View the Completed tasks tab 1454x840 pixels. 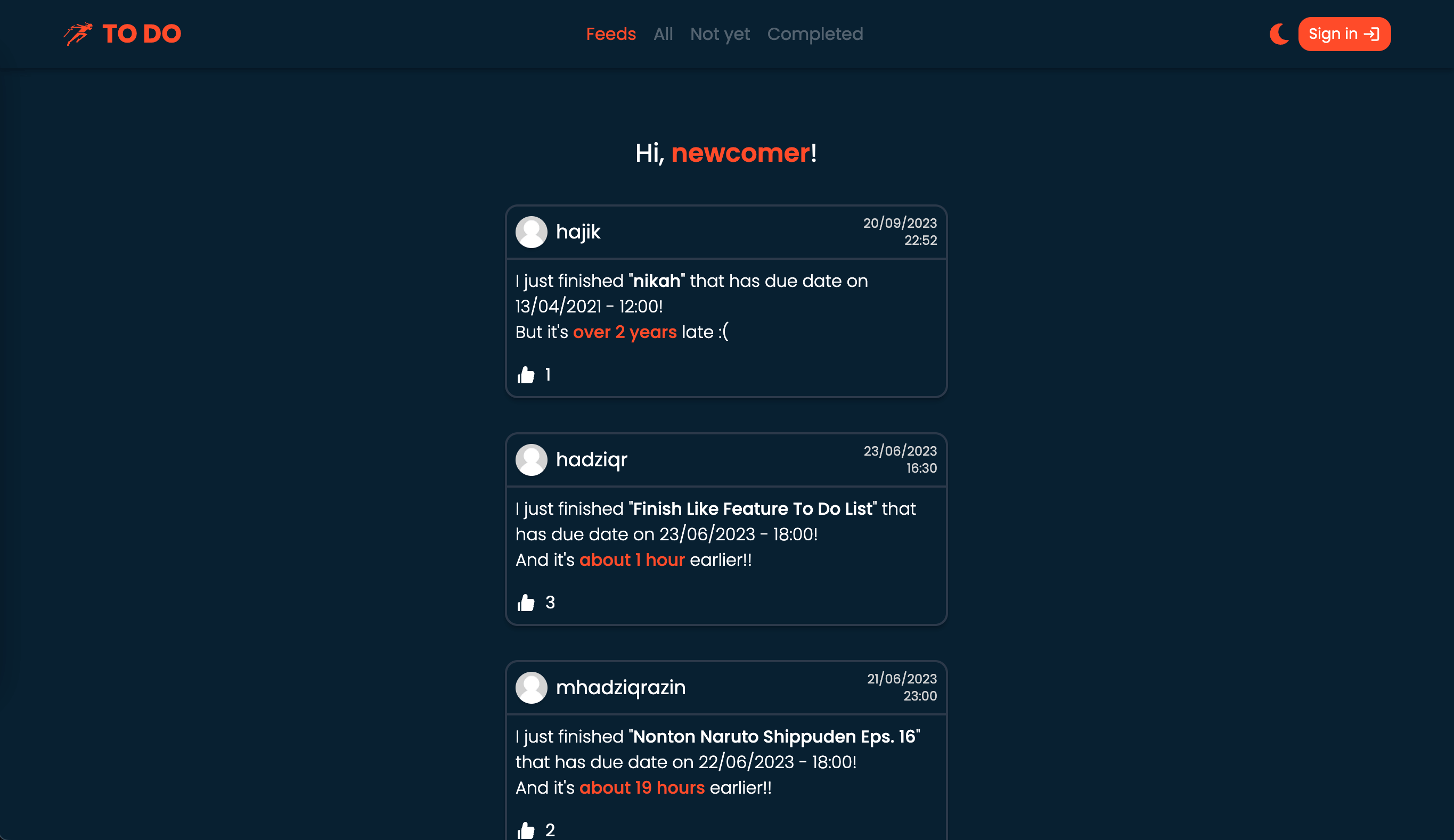pyautogui.click(x=815, y=35)
